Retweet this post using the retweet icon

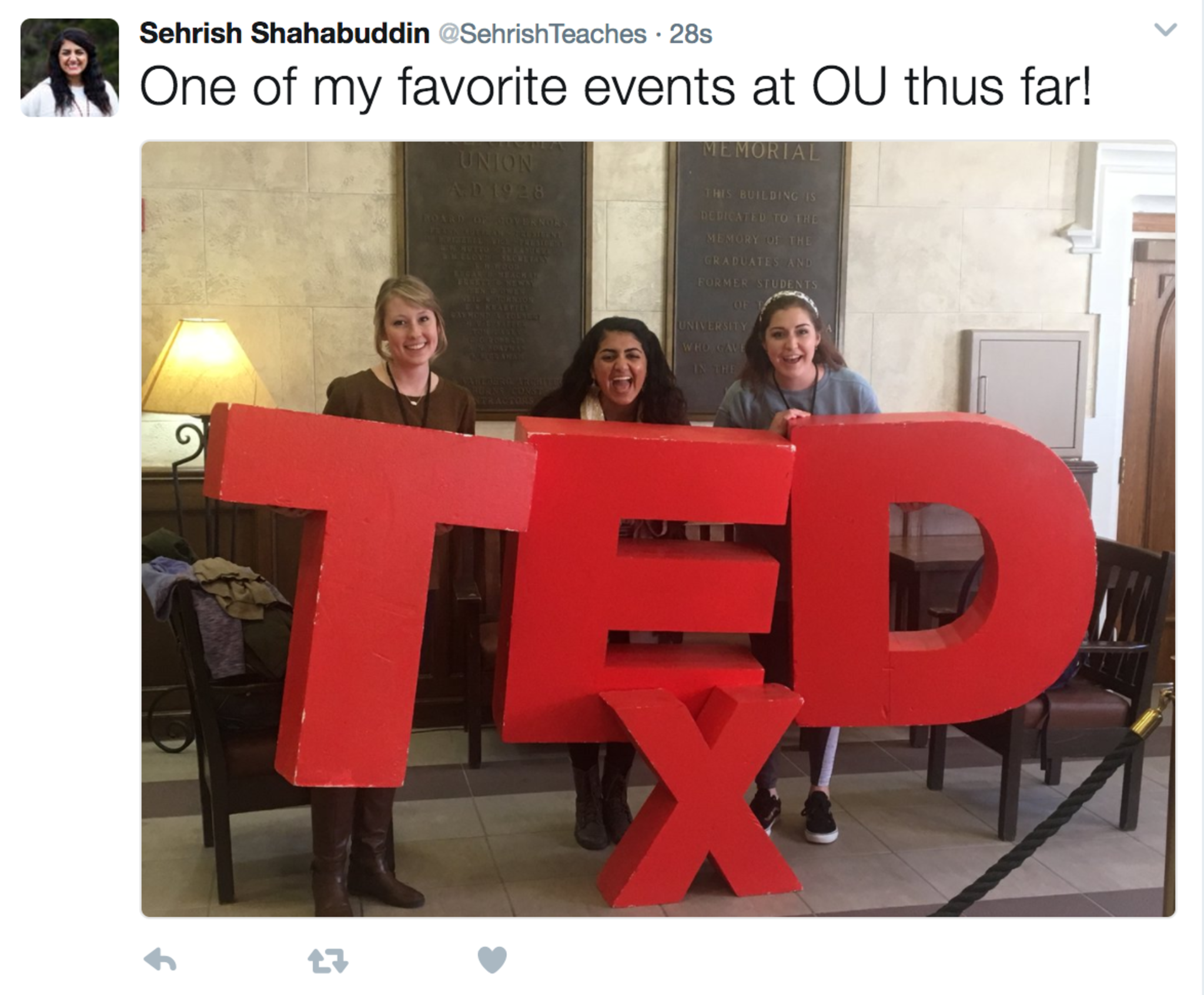(x=328, y=961)
